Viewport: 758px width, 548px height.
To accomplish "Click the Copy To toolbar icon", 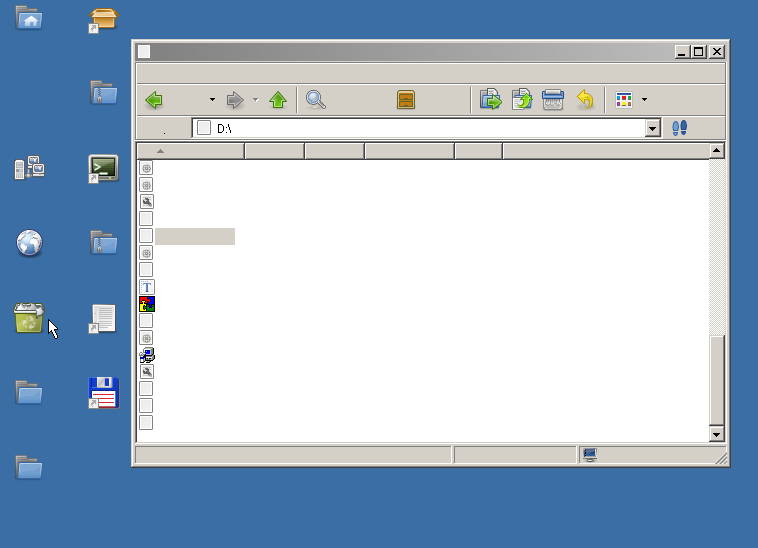I will click(x=521, y=100).
